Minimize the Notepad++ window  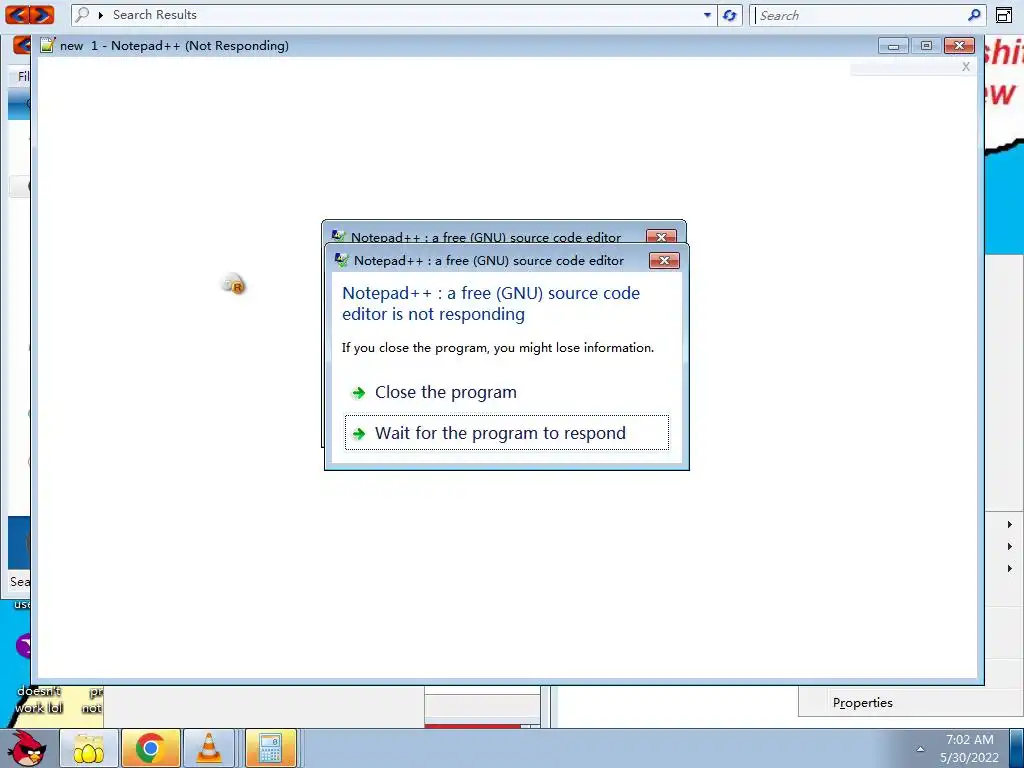coord(893,46)
